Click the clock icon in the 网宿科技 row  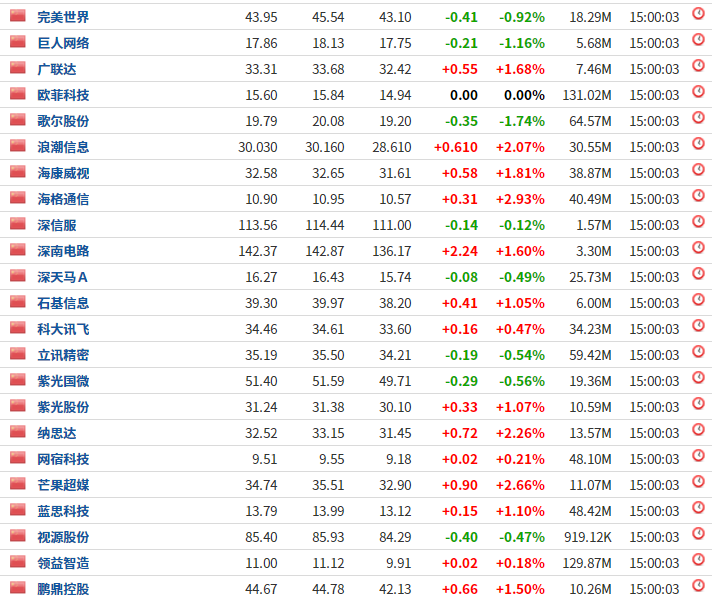pos(698,455)
